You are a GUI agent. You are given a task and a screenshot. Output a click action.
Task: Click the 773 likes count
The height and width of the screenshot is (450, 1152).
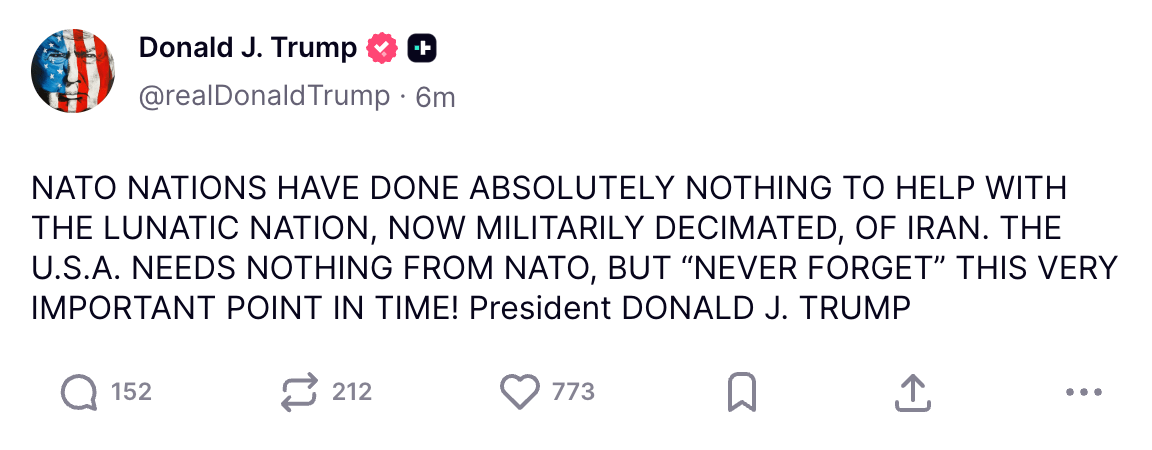573,392
